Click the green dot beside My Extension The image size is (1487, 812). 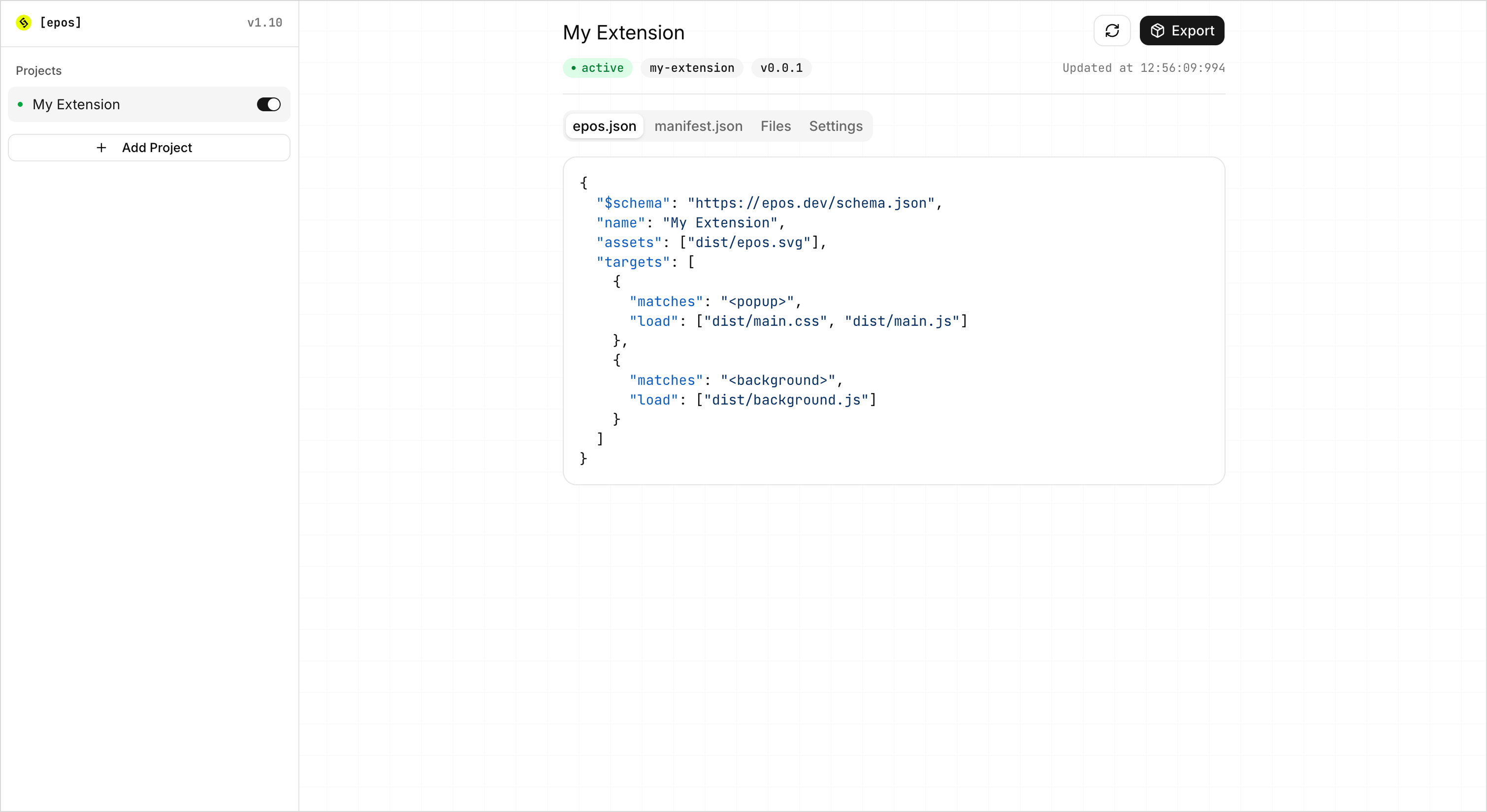[x=19, y=104]
